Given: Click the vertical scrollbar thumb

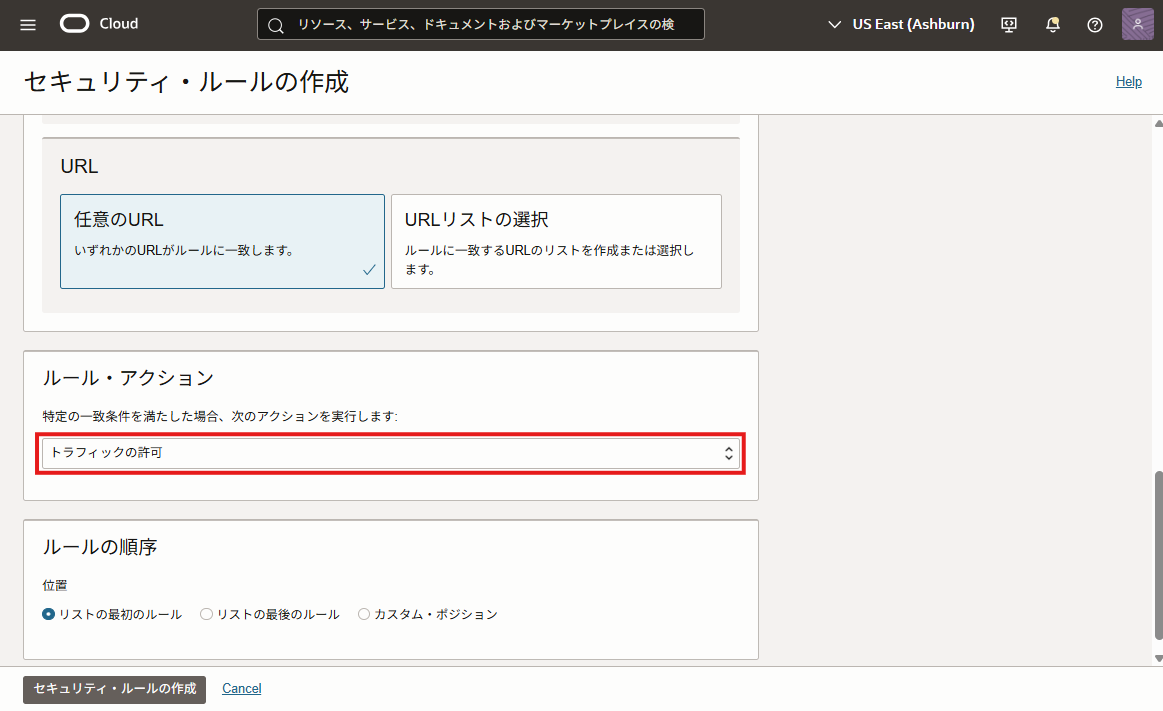Looking at the screenshot, I should [1158, 555].
